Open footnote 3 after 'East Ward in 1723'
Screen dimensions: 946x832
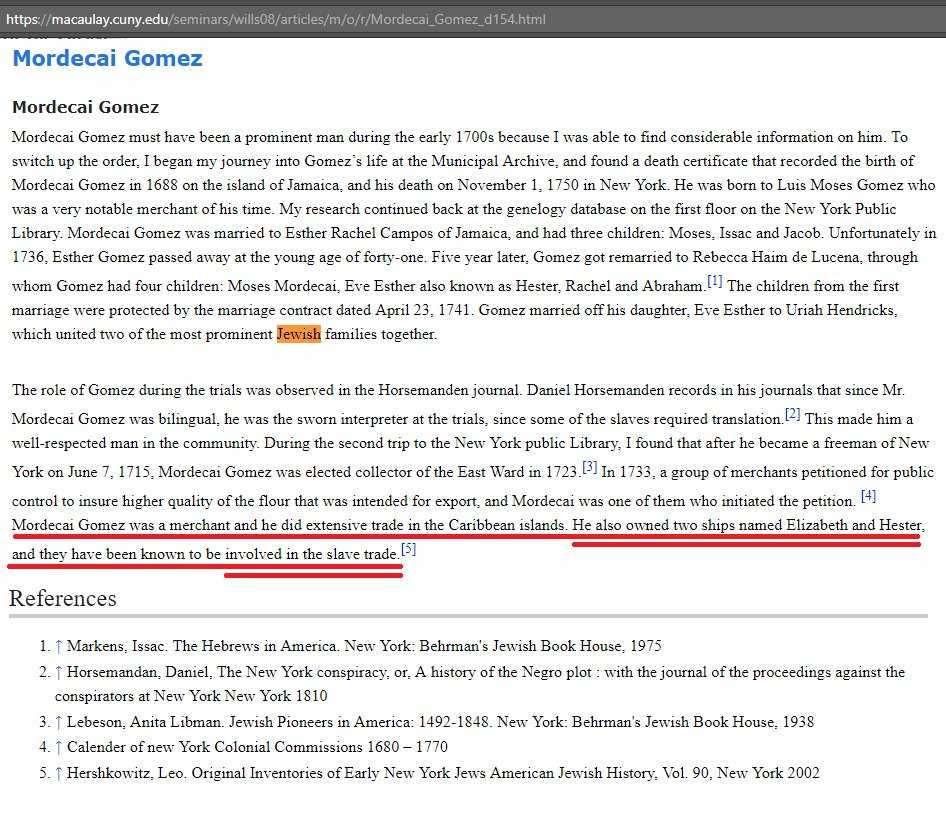click(x=589, y=466)
